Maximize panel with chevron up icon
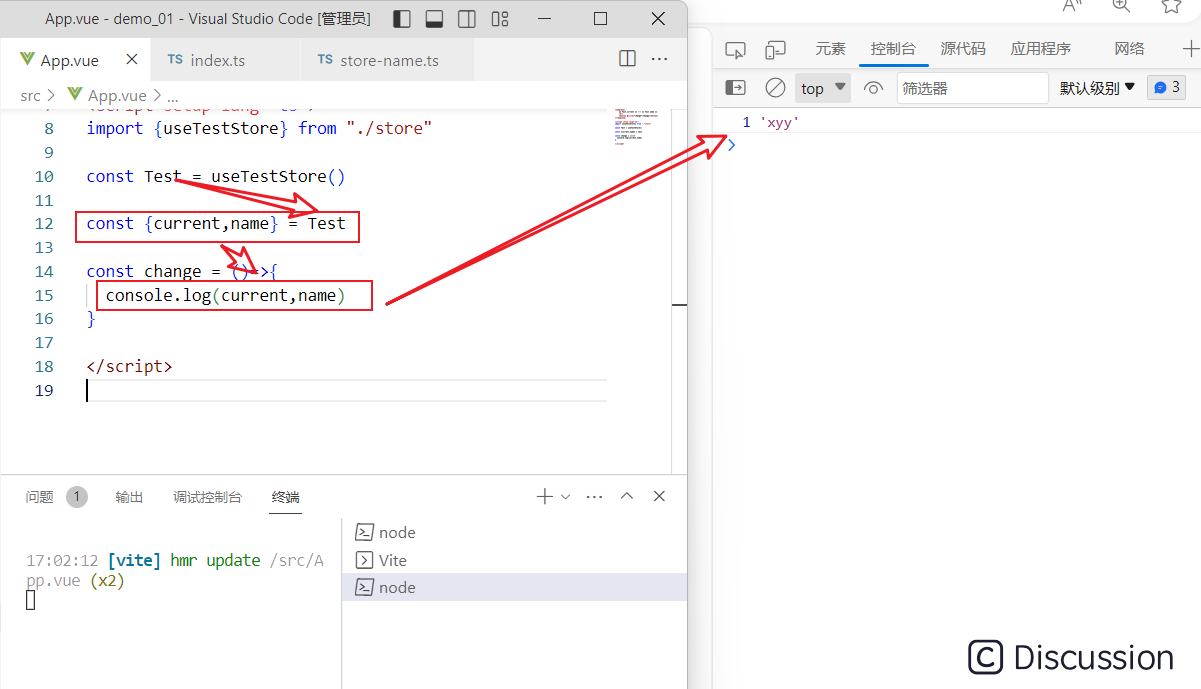Image resolution: width=1201 pixels, height=689 pixels. [x=627, y=496]
